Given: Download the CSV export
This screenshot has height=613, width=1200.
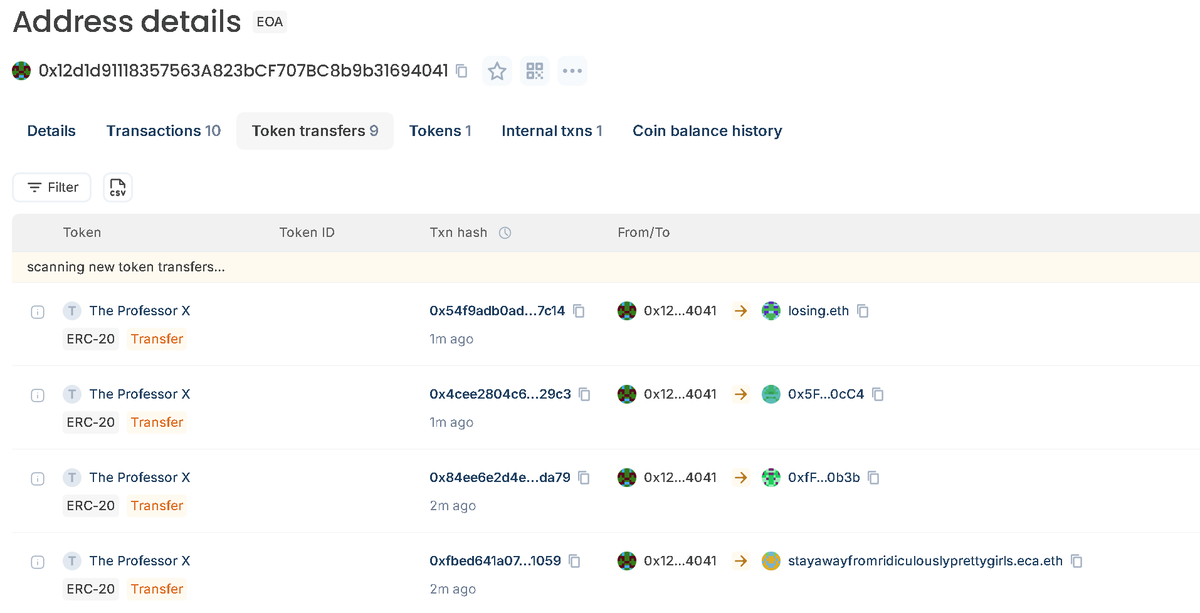Looking at the screenshot, I should [x=118, y=187].
